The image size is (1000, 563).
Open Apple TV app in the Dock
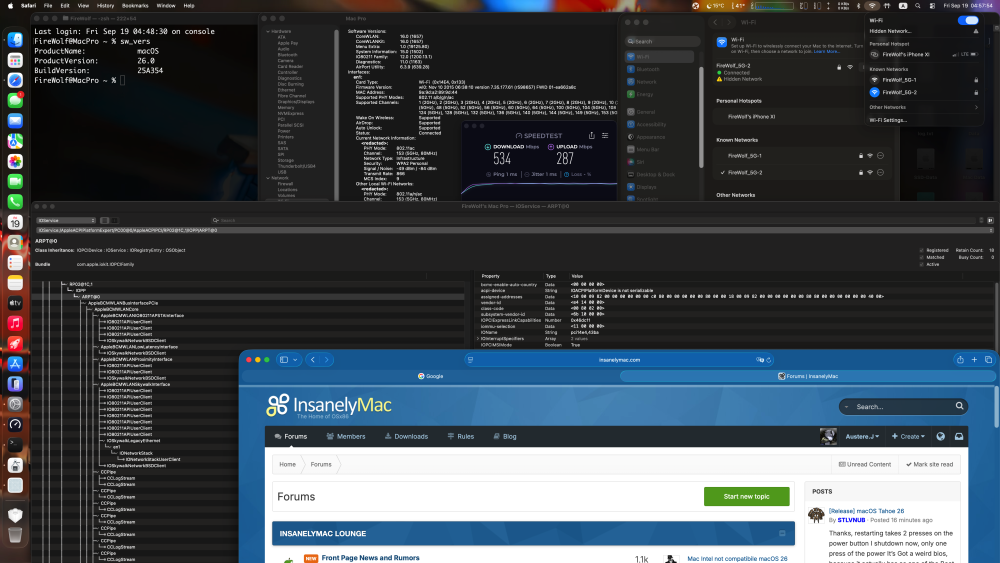coord(15,303)
